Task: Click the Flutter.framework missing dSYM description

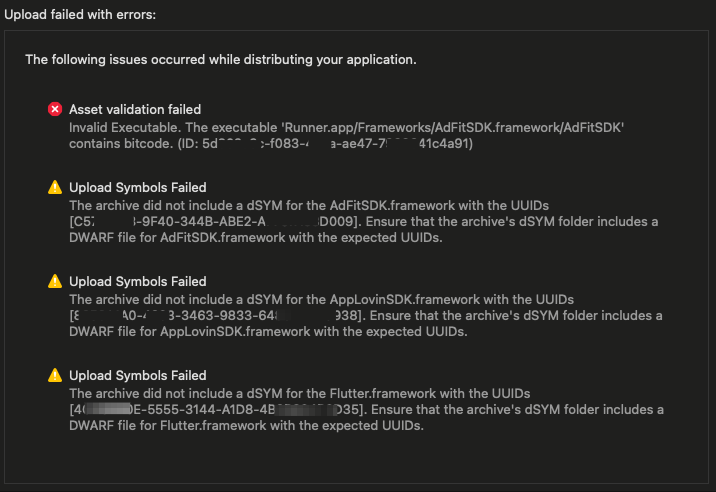Action: (300, 392)
